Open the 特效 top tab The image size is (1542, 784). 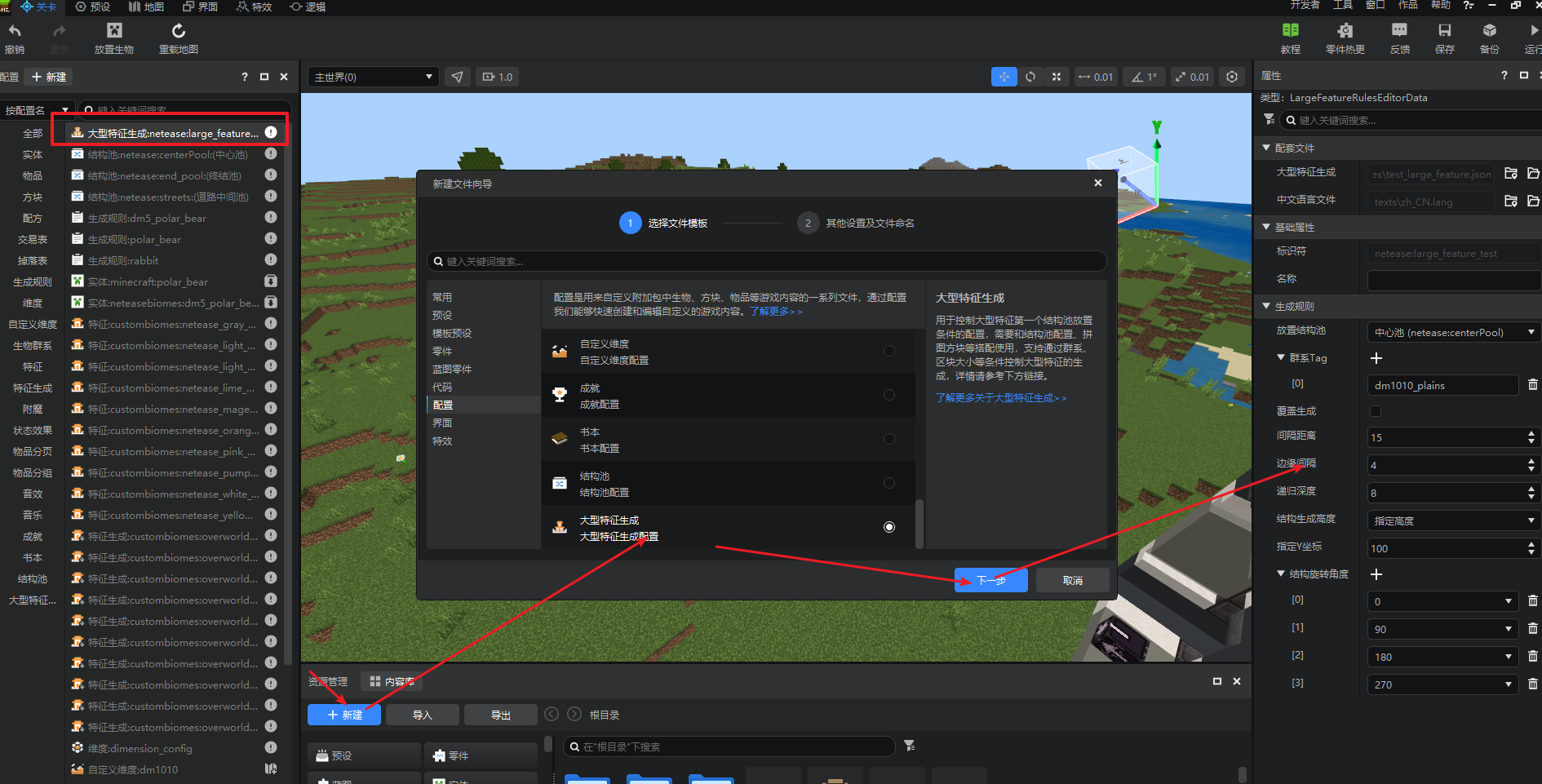[254, 7]
